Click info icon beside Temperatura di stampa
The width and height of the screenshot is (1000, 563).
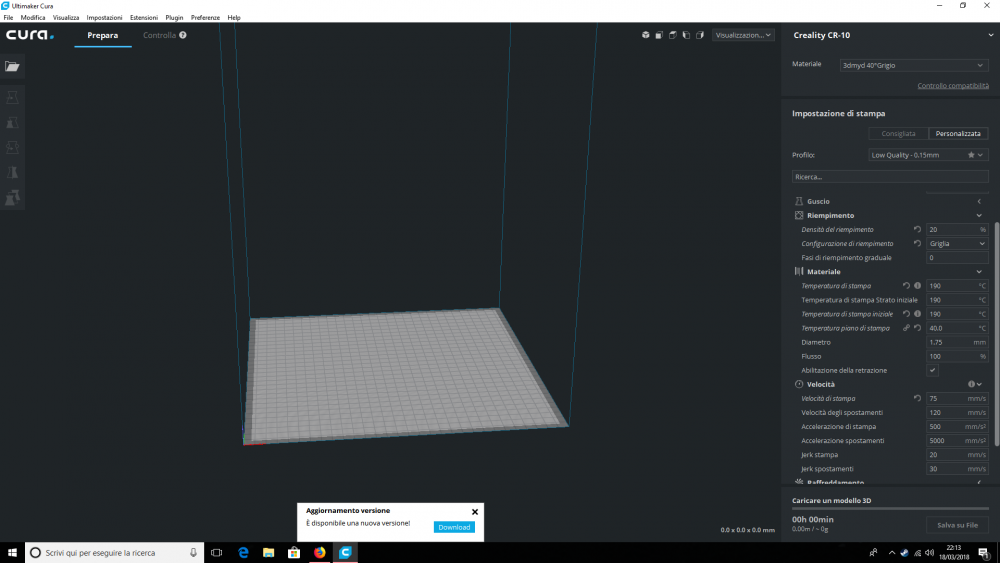pyautogui.click(x=917, y=286)
